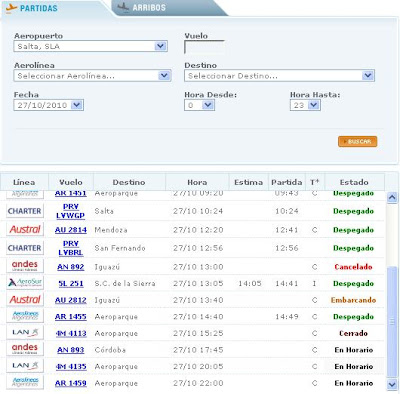Image resolution: width=400 pixels, height=394 pixels.
Task: Expand the Destino selector
Action: [x=279, y=76]
